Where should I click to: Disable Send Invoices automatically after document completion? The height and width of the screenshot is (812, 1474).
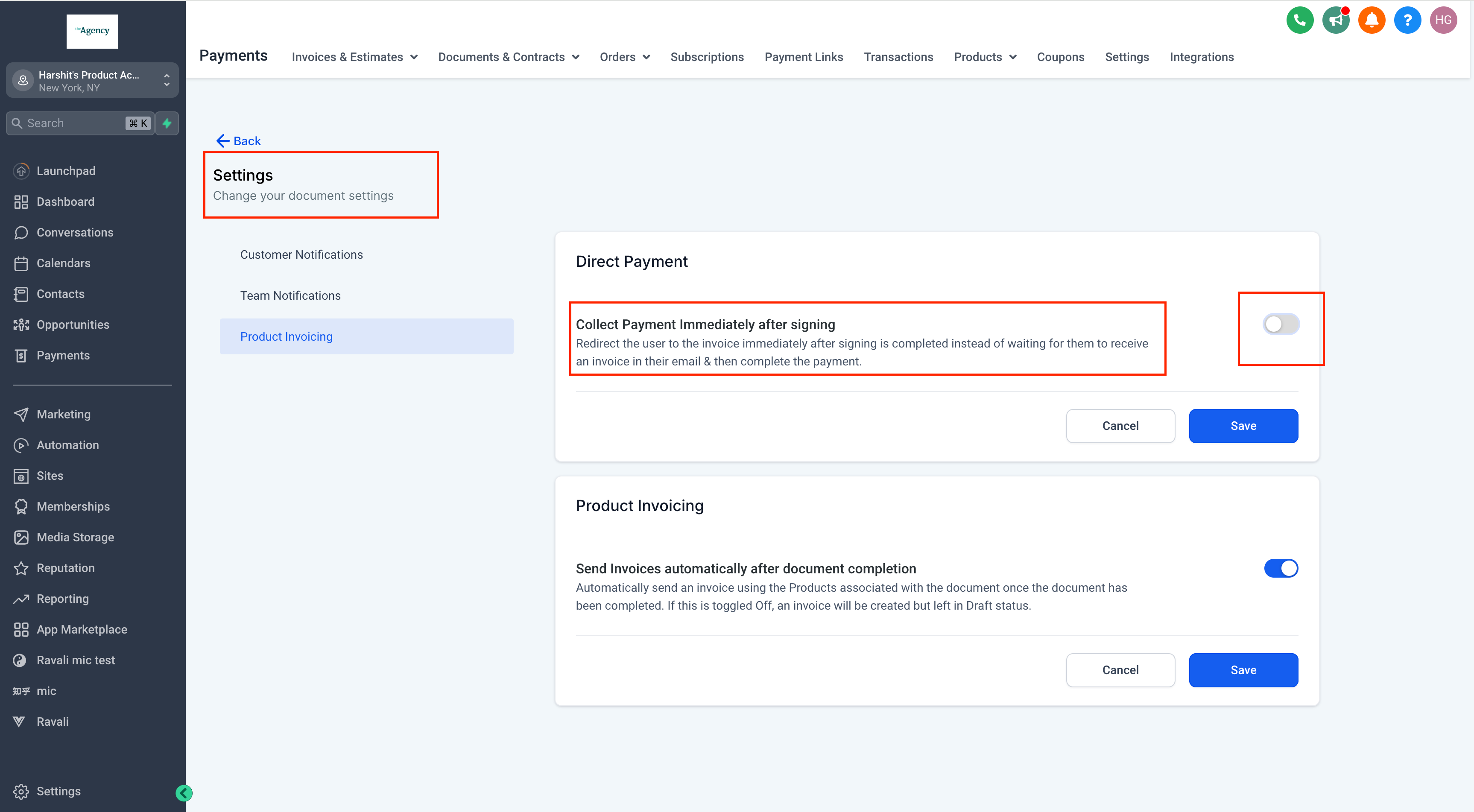[1281, 568]
